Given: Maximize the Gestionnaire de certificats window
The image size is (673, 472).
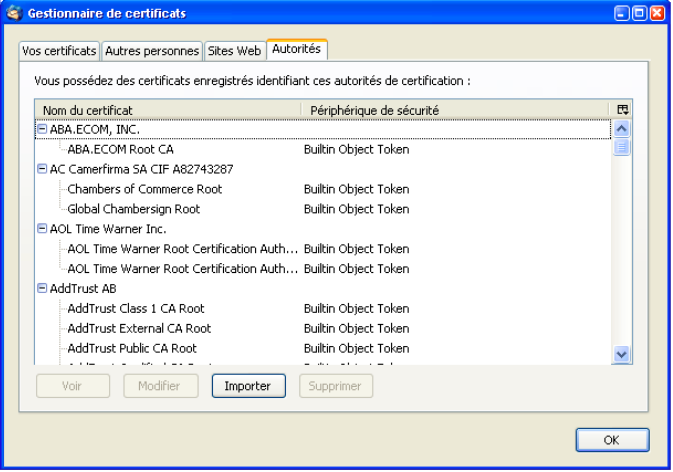Looking at the screenshot, I should 639,13.
